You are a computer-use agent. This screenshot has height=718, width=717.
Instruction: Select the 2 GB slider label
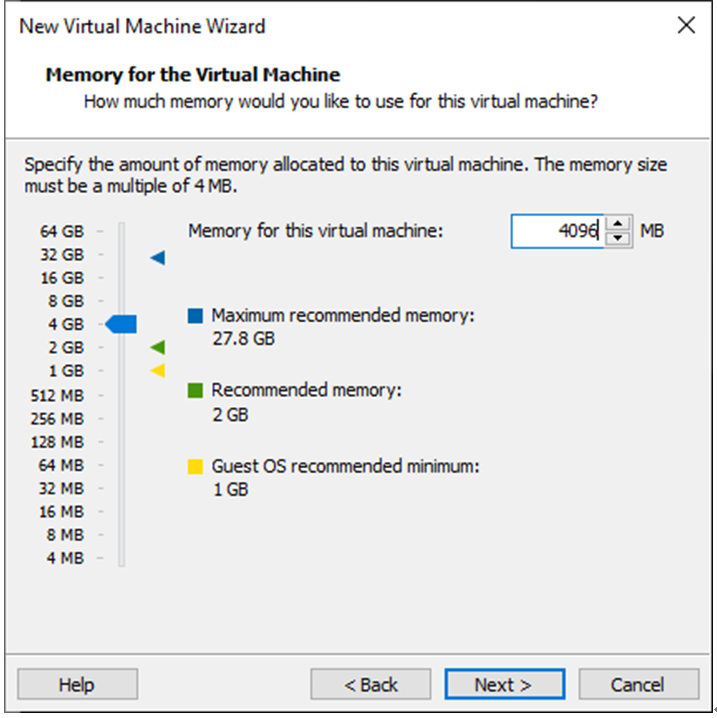(66, 348)
